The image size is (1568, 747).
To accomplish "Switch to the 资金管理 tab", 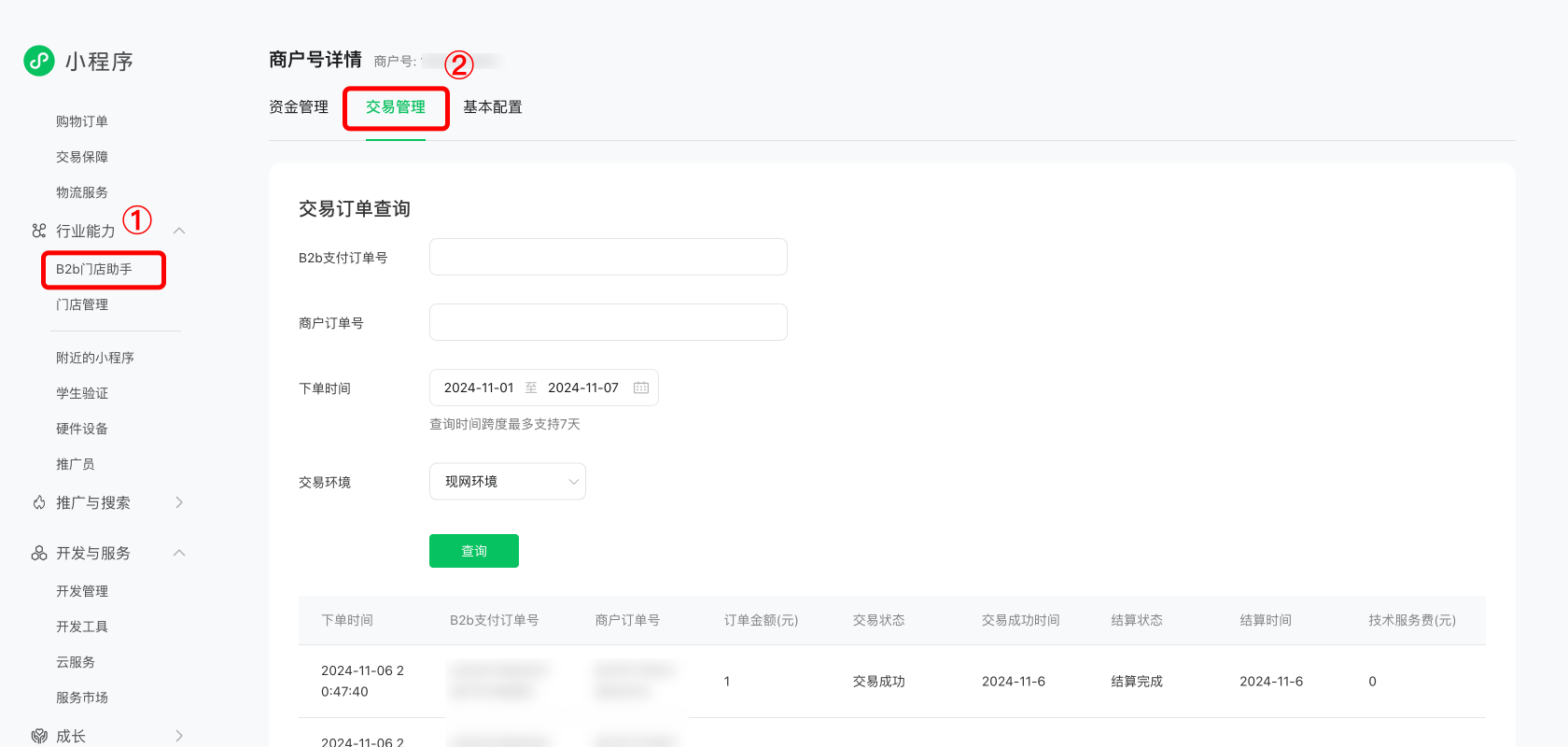I will tap(299, 107).
